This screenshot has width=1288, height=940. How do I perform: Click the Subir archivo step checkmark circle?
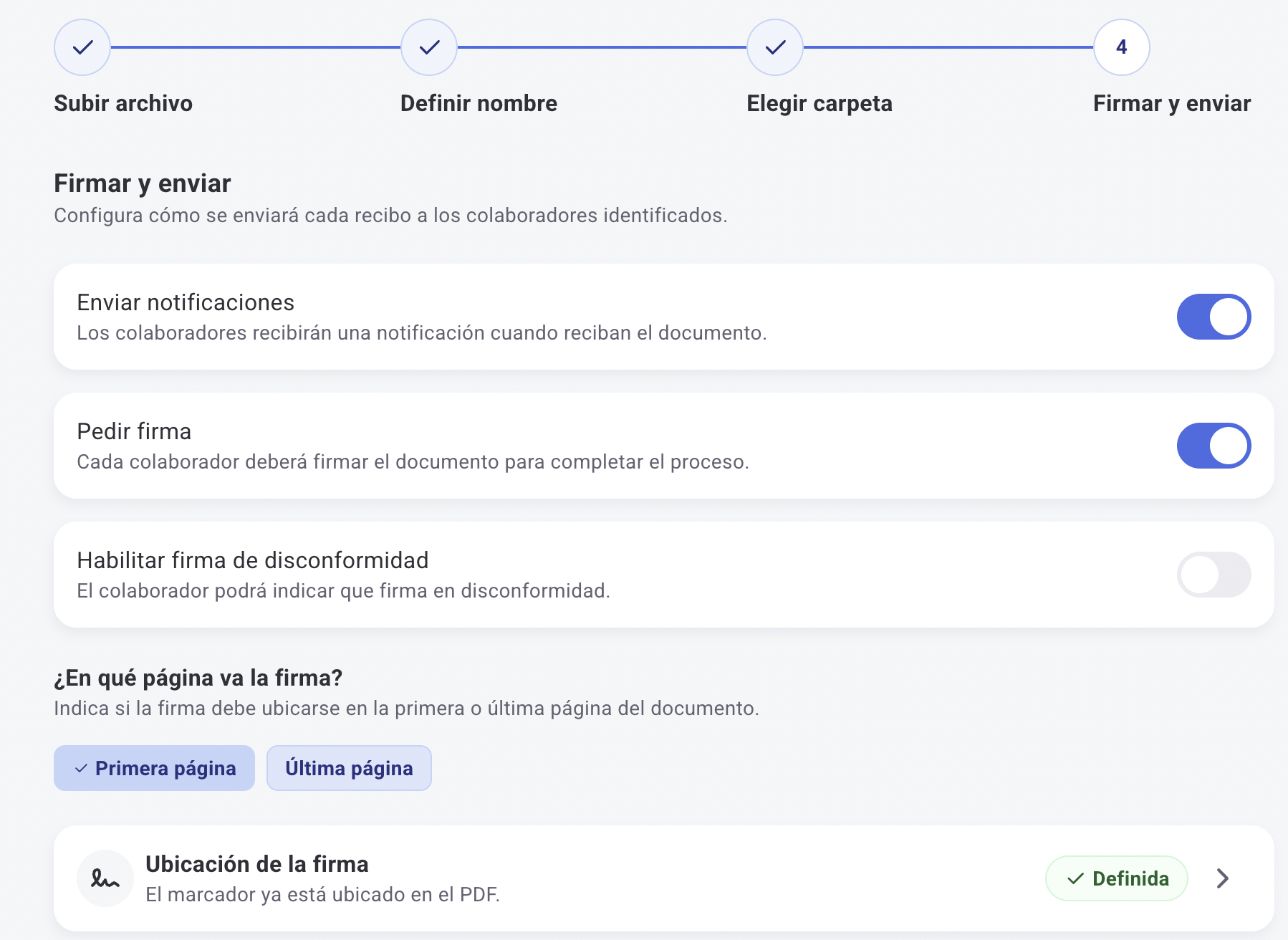click(x=82, y=47)
